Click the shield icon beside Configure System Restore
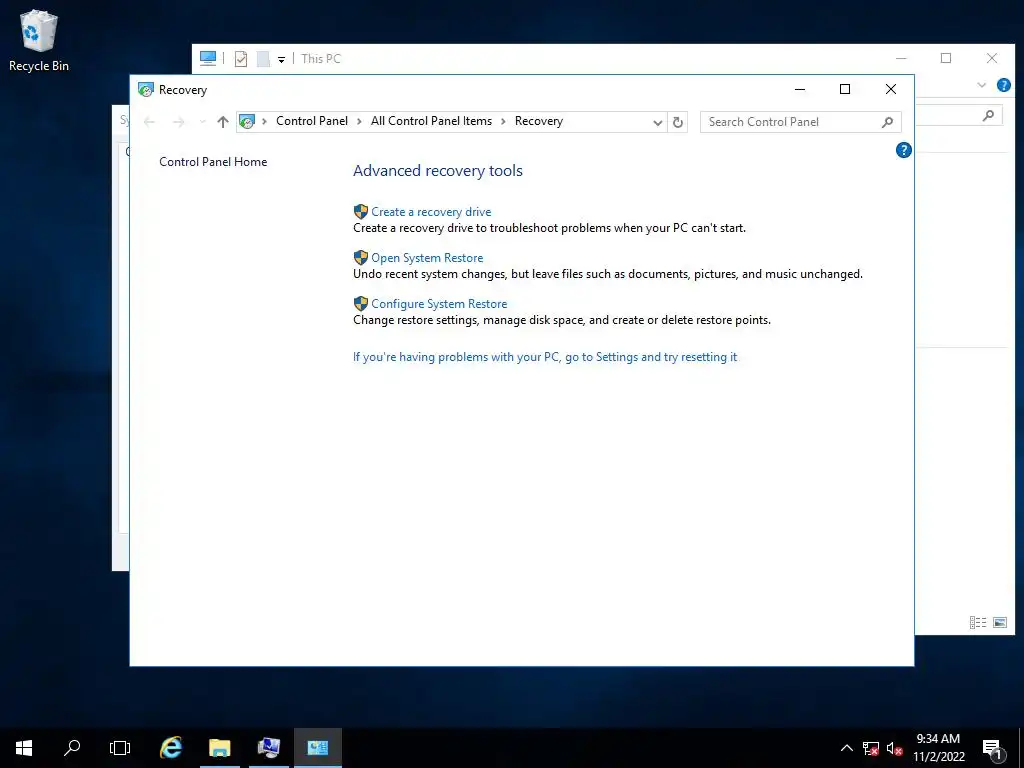The height and width of the screenshot is (768, 1024). click(x=360, y=304)
